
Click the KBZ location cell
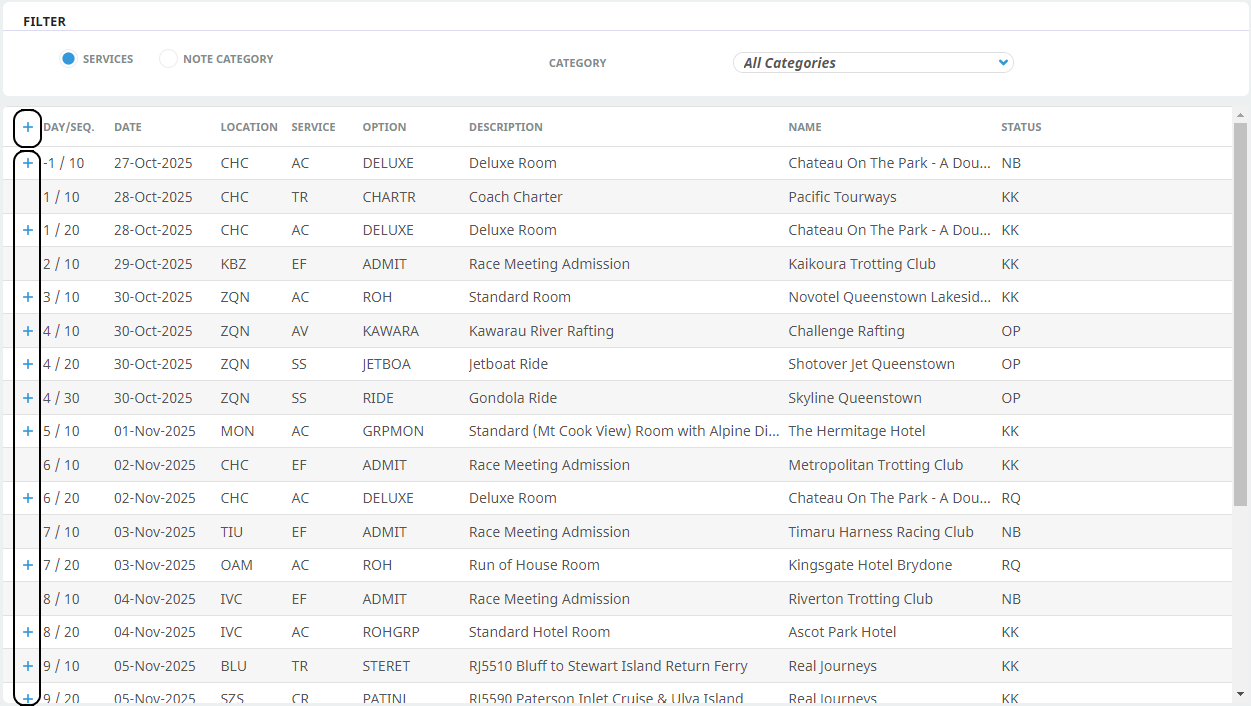233,264
